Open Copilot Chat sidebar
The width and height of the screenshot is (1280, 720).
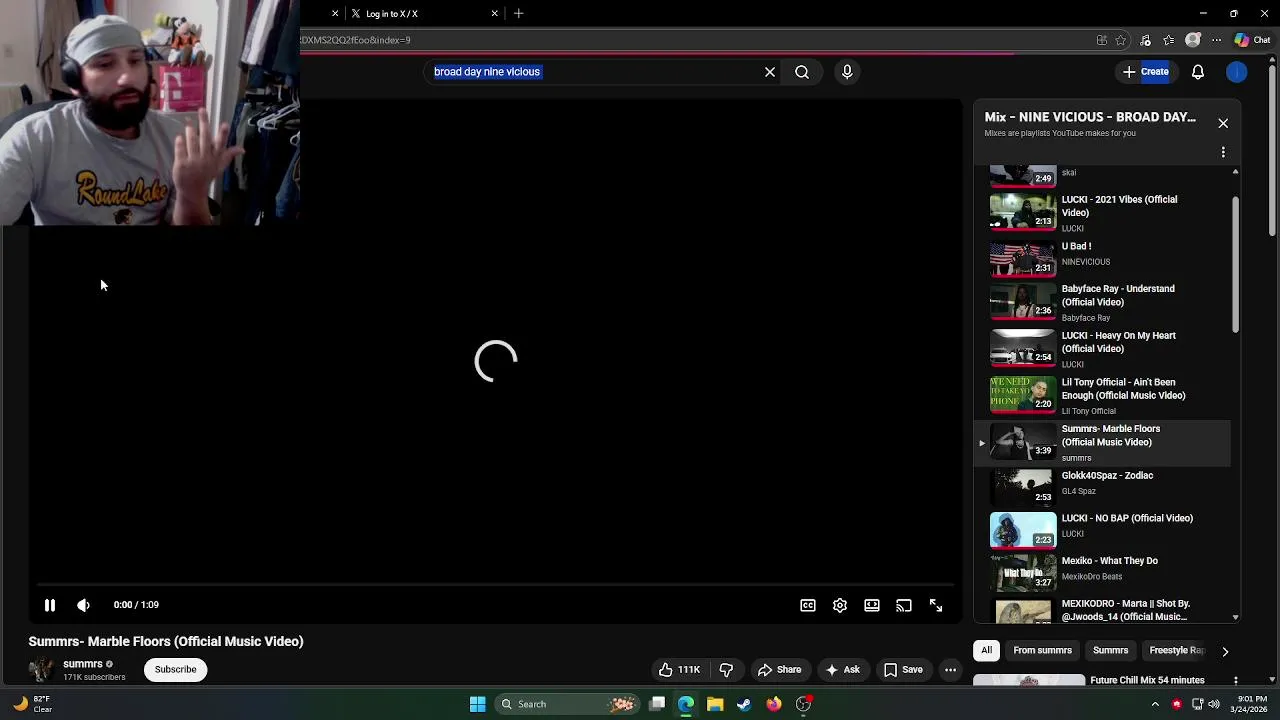[x=1252, y=40]
